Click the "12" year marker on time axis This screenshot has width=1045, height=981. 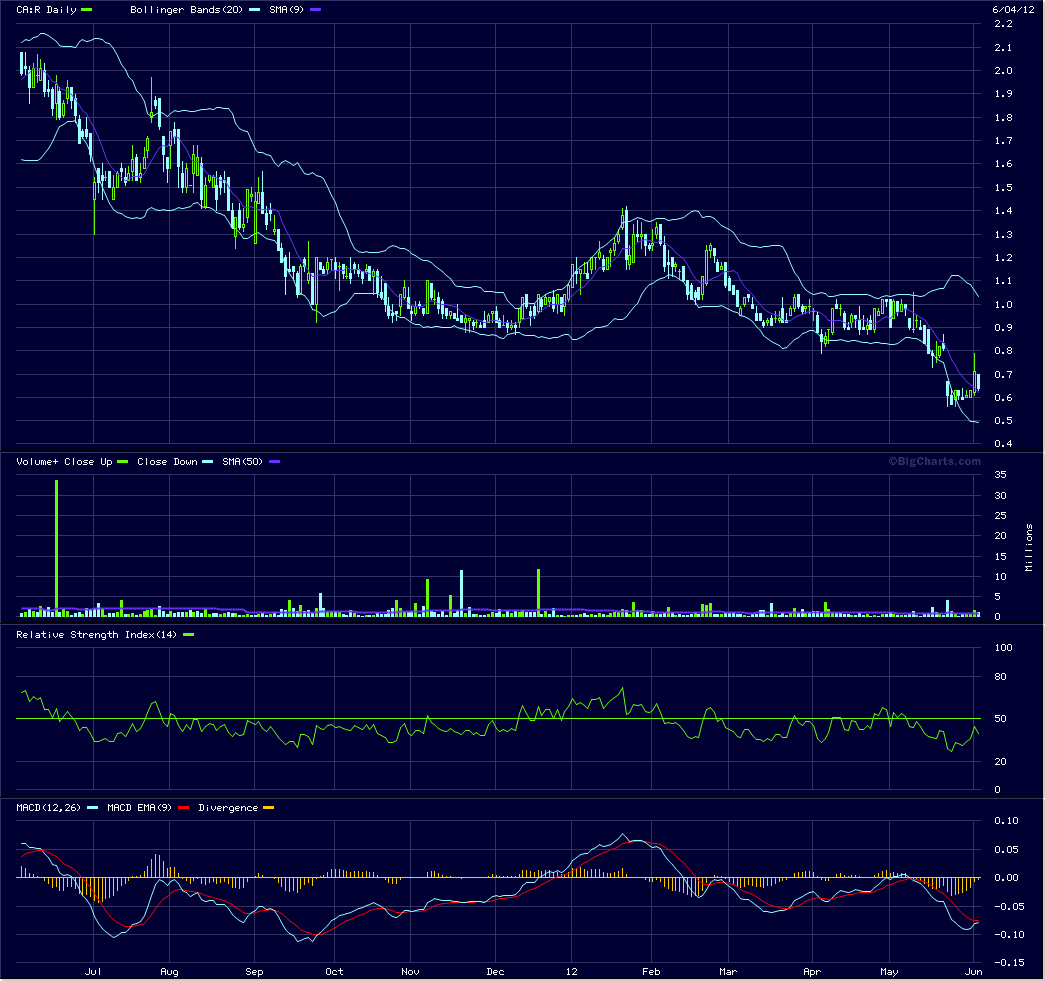(571, 972)
